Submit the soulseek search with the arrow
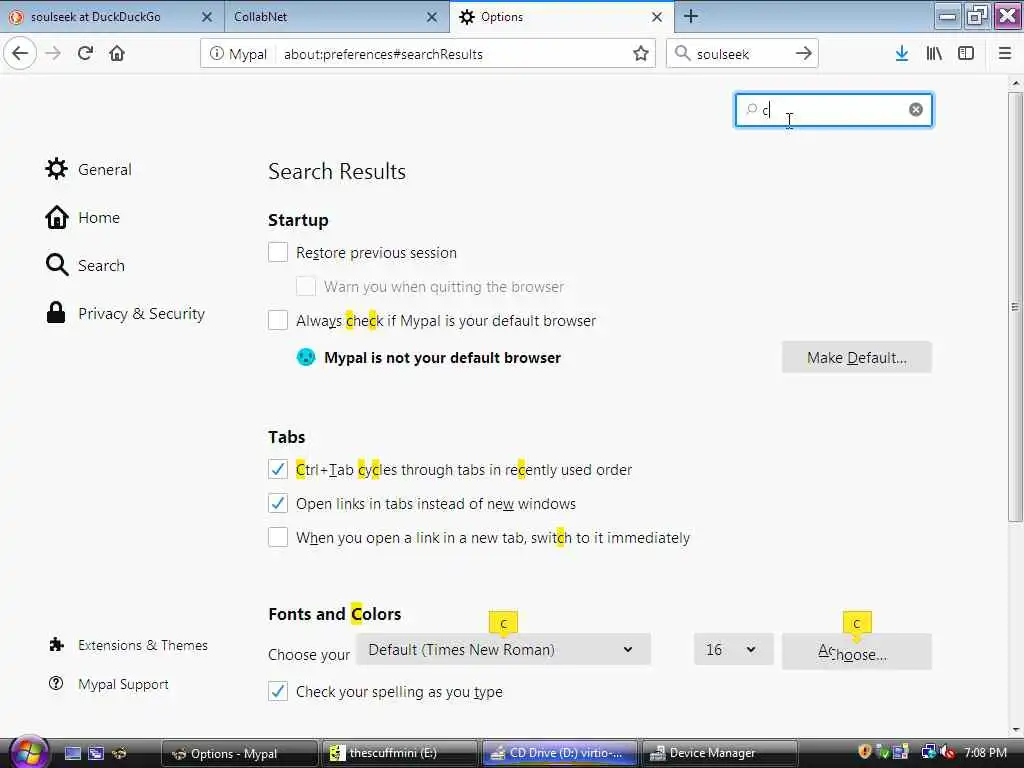 coord(804,54)
